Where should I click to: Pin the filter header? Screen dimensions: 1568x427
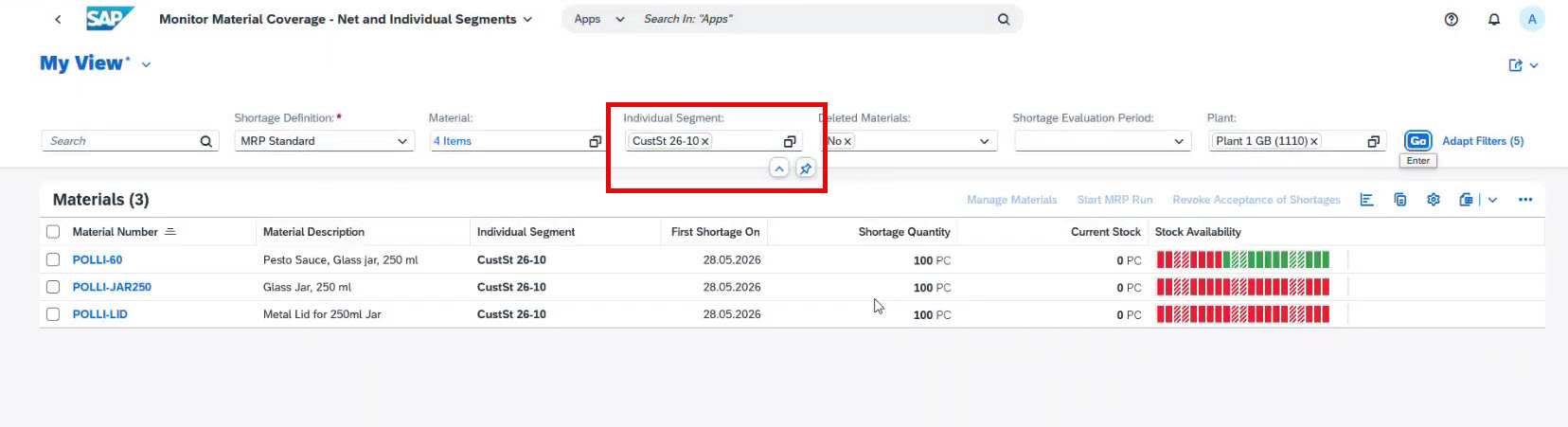point(805,169)
